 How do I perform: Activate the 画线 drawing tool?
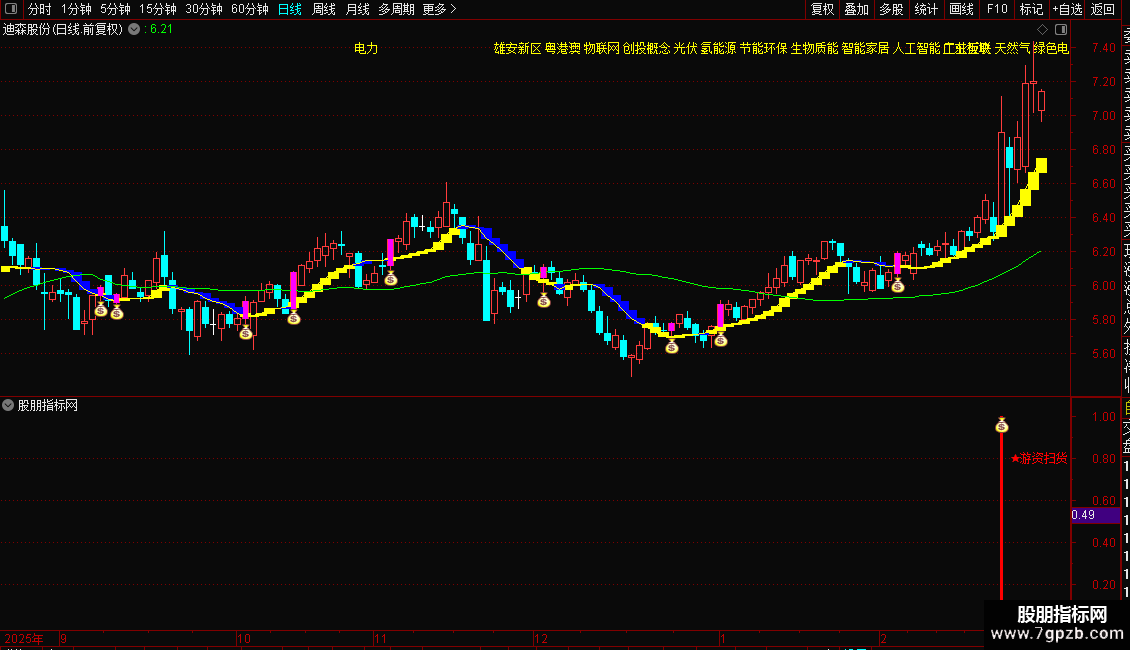(961, 9)
